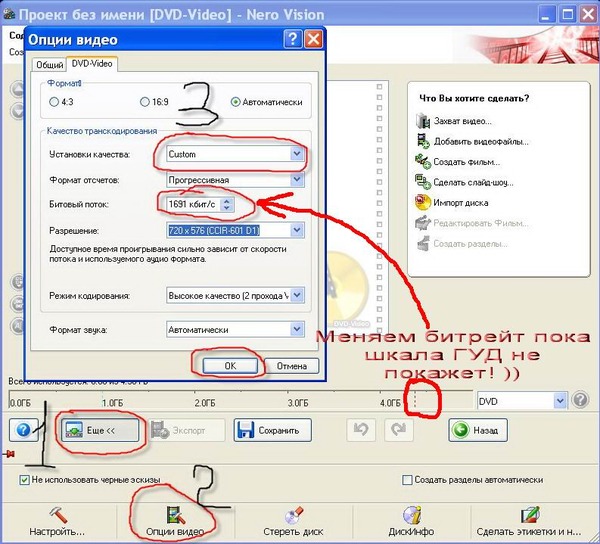Select the 16:9 format radio button
The height and width of the screenshot is (544, 600).
pos(145,102)
